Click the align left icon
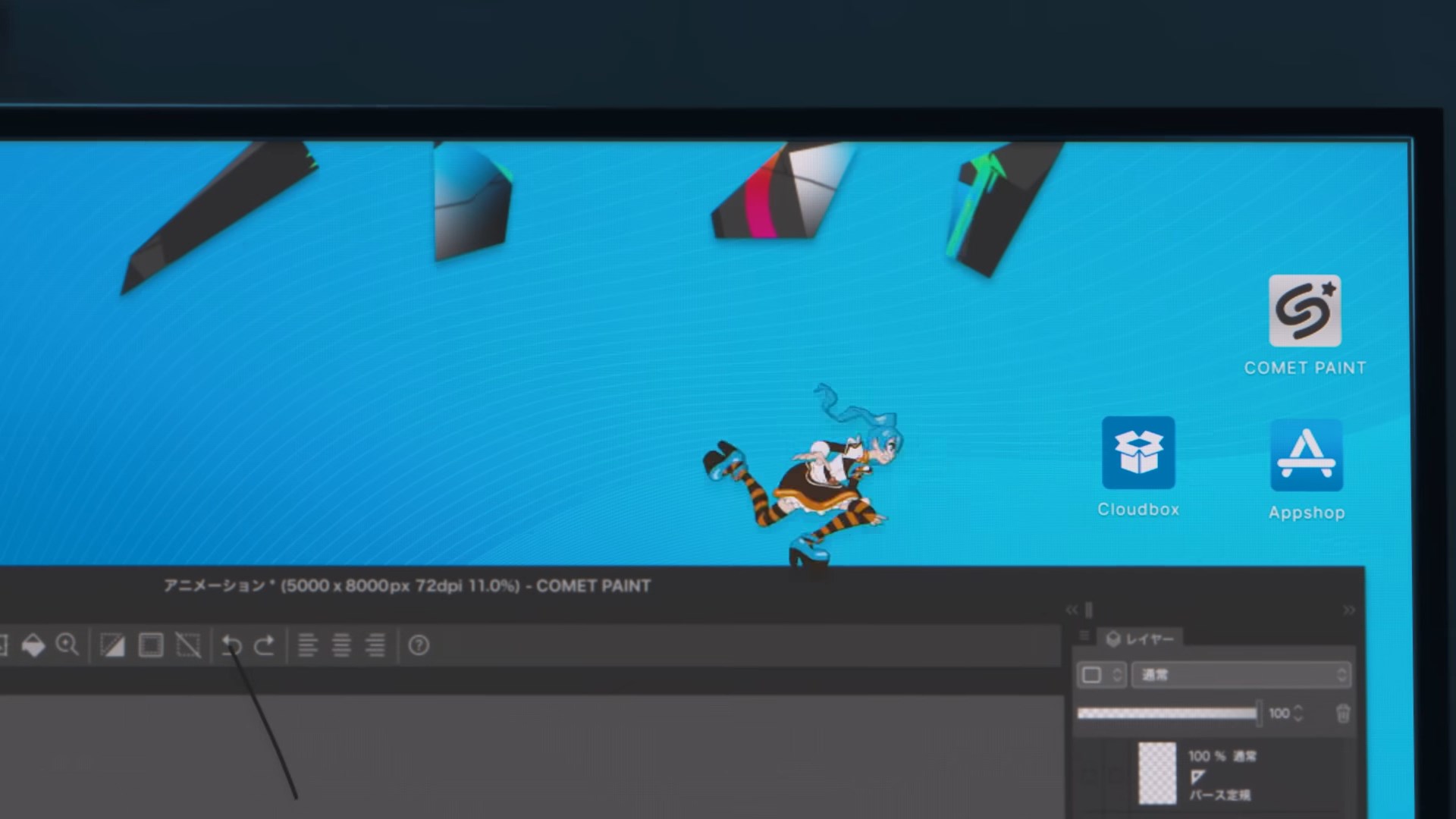The image size is (1456, 819). [x=307, y=645]
